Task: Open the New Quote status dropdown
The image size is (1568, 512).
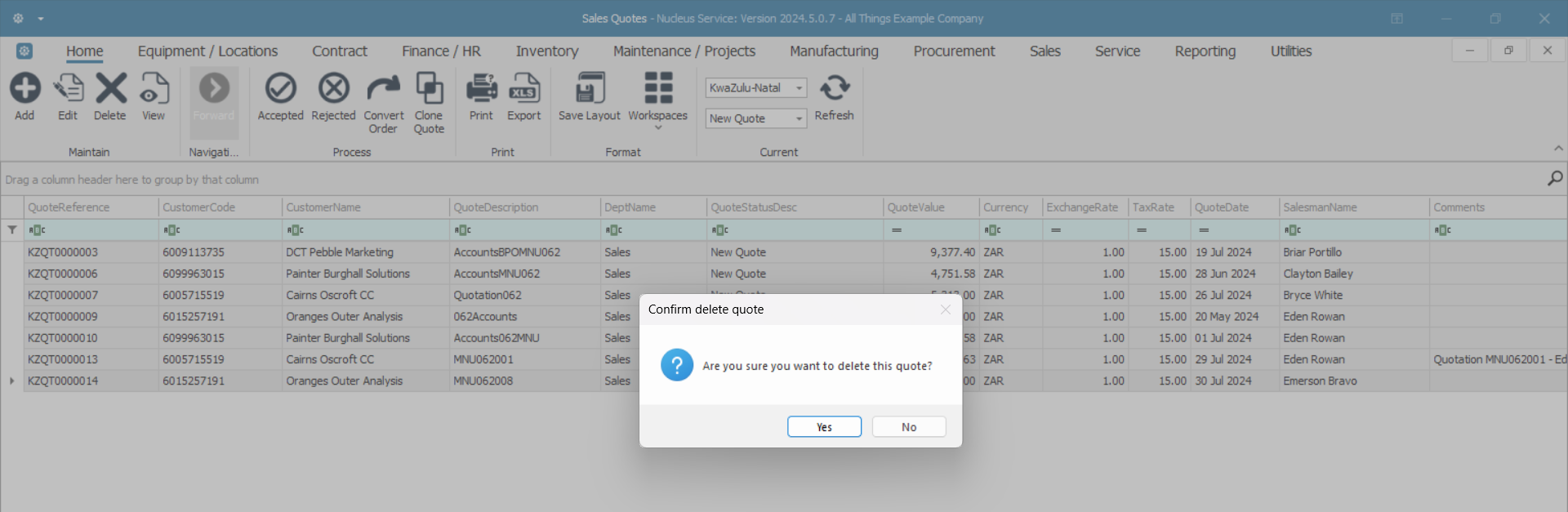Action: click(x=799, y=118)
